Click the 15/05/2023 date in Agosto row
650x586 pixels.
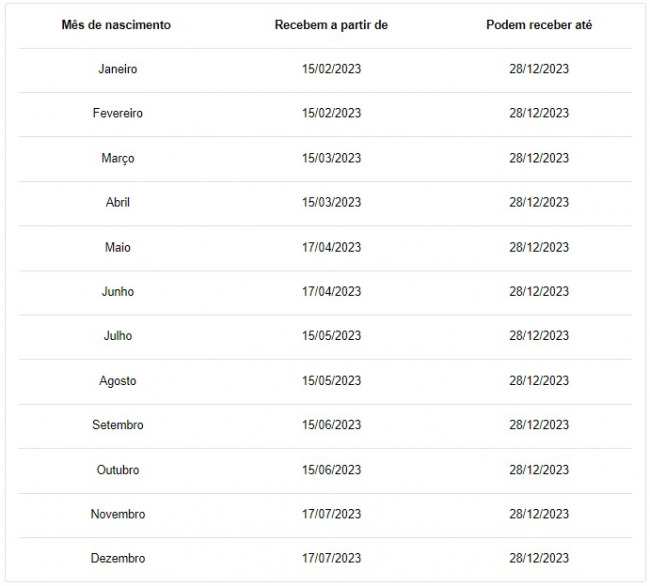click(x=331, y=381)
